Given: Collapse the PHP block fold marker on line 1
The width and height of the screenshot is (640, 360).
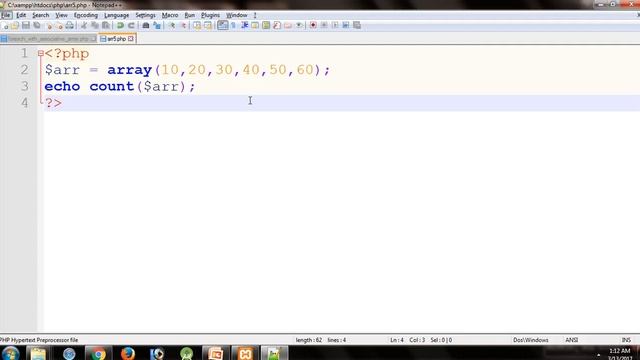Looking at the screenshot, I should (x=40, y=53).
